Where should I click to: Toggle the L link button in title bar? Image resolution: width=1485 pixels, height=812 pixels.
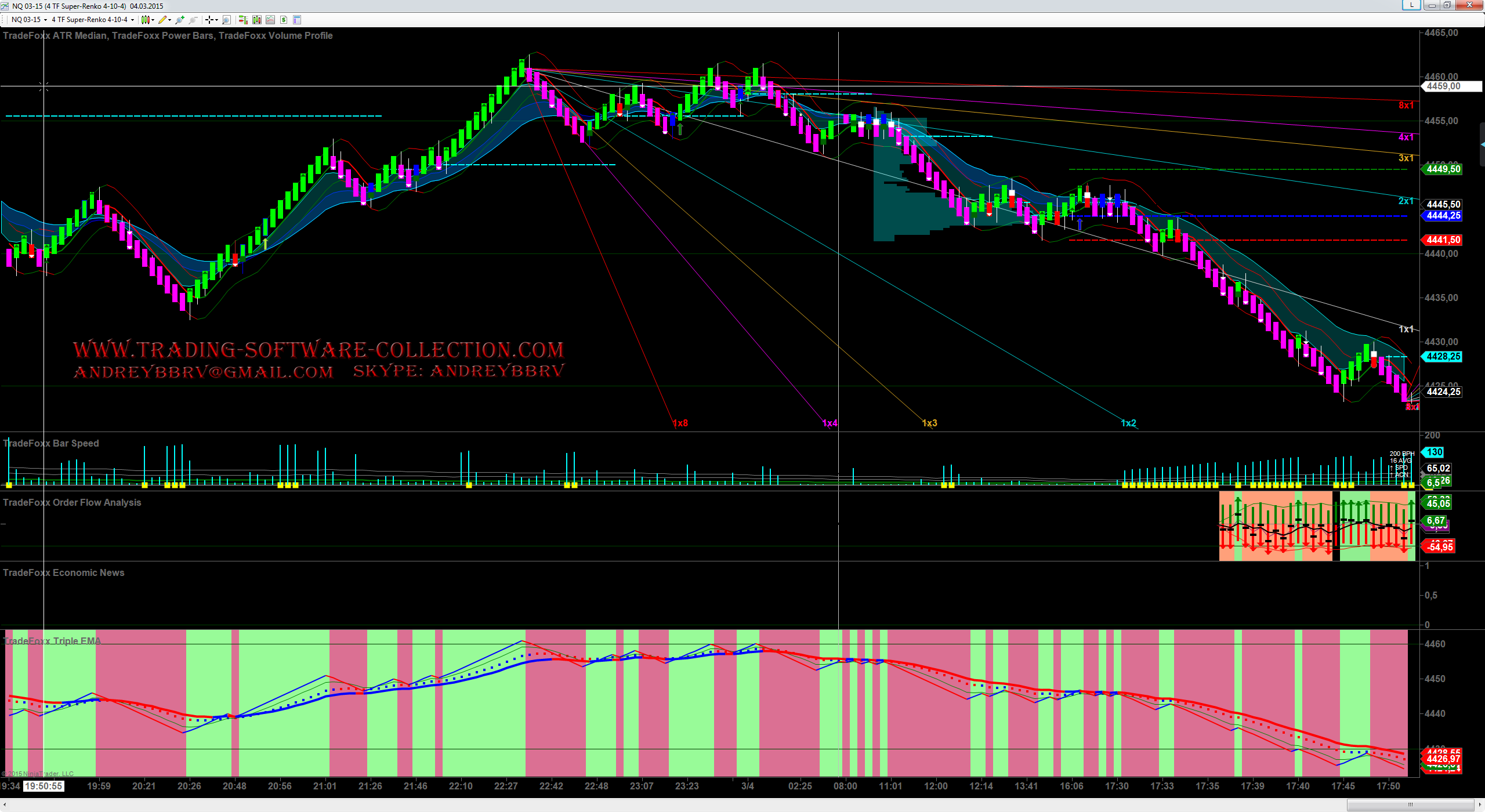pyautogui.click(x=1411, y=5)
